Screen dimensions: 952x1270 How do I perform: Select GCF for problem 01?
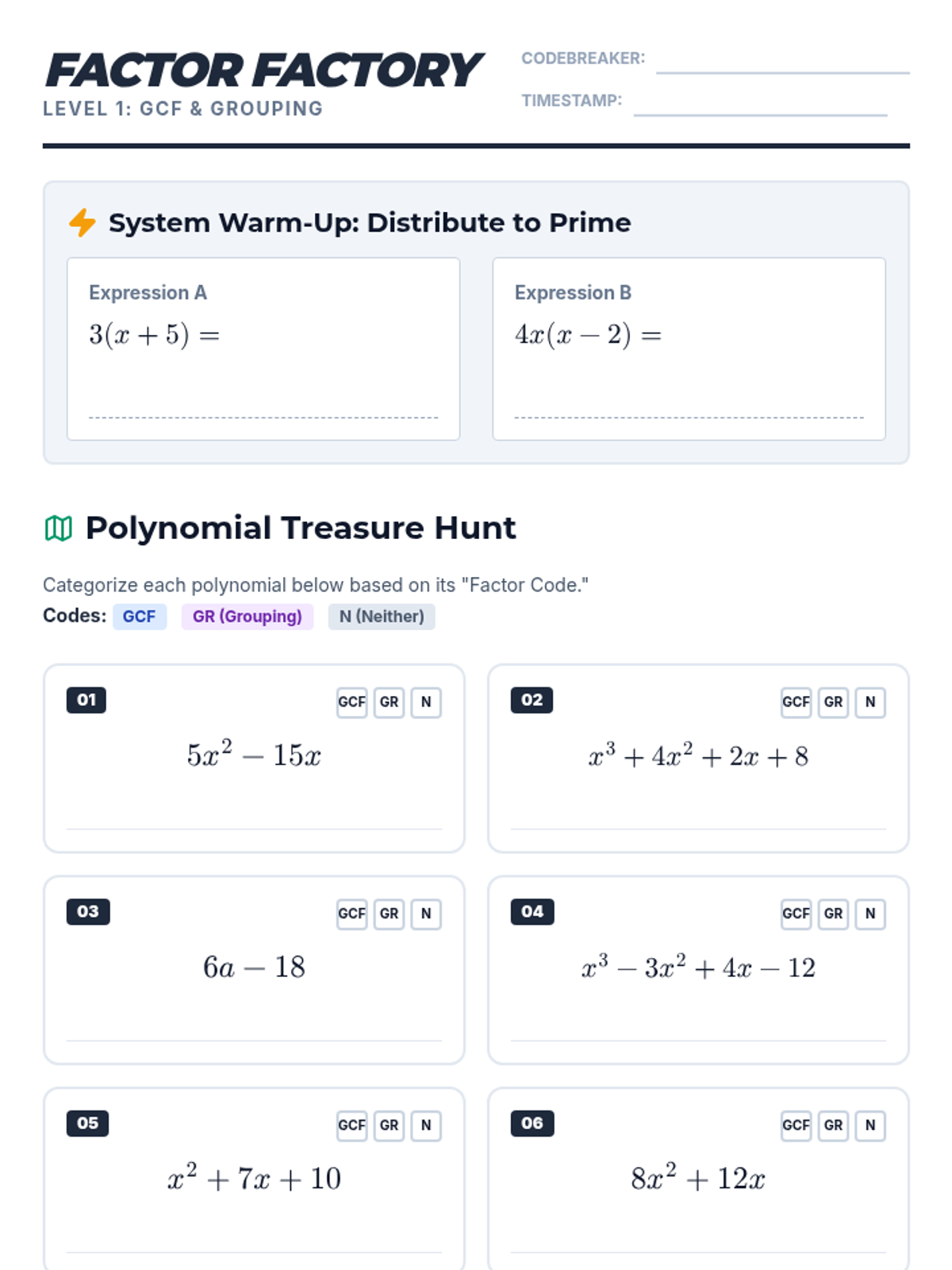351,702
